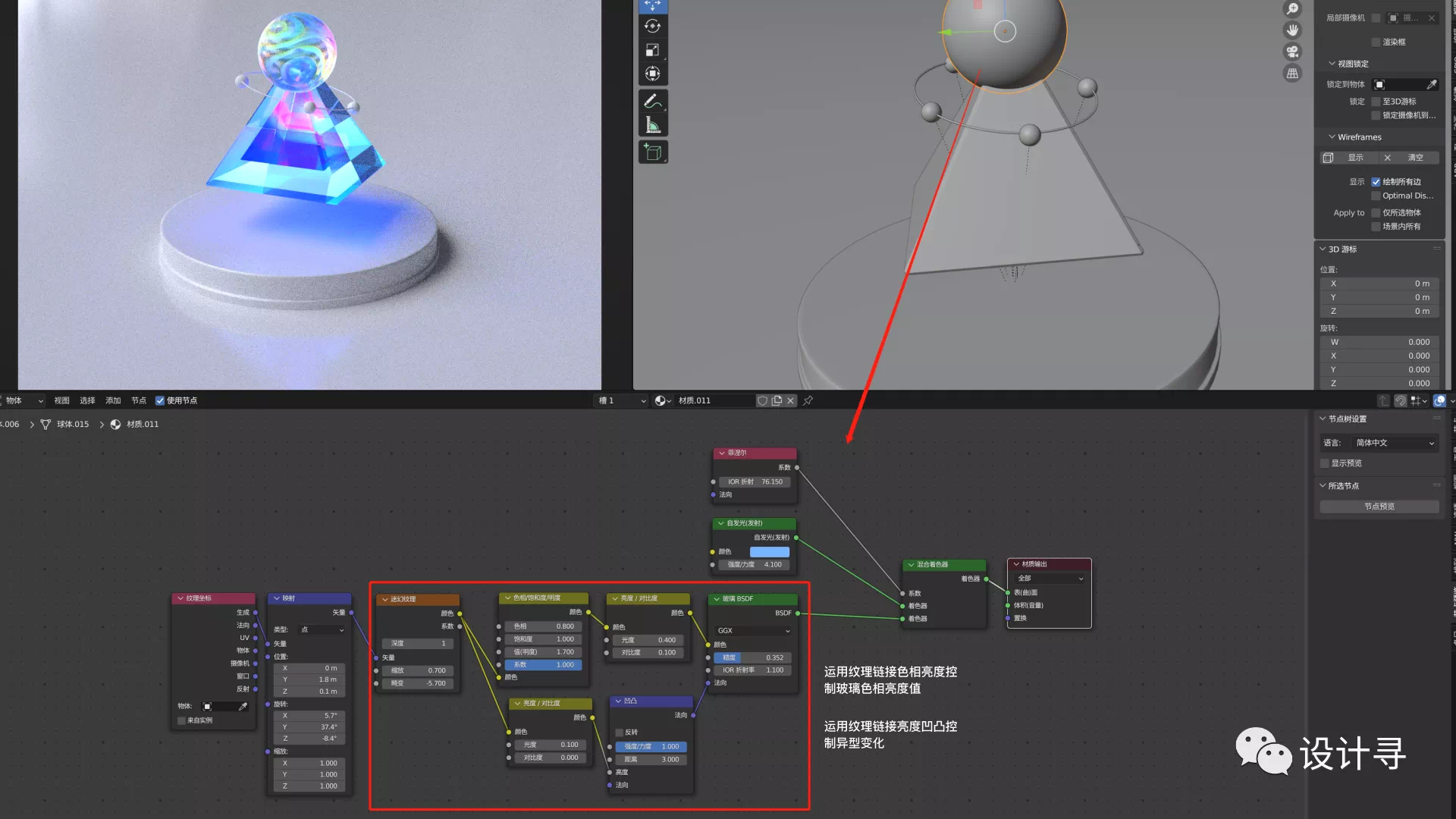The height and width of the screenshot is (819, 1456).
Task: Click the fake user shield icon
Action: (762, 400)
